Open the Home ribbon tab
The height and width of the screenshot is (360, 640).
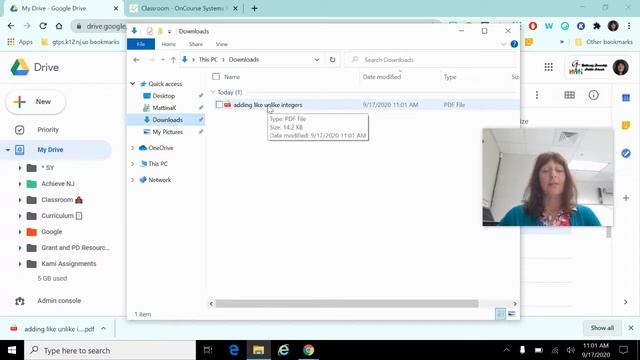click(168, 44)
